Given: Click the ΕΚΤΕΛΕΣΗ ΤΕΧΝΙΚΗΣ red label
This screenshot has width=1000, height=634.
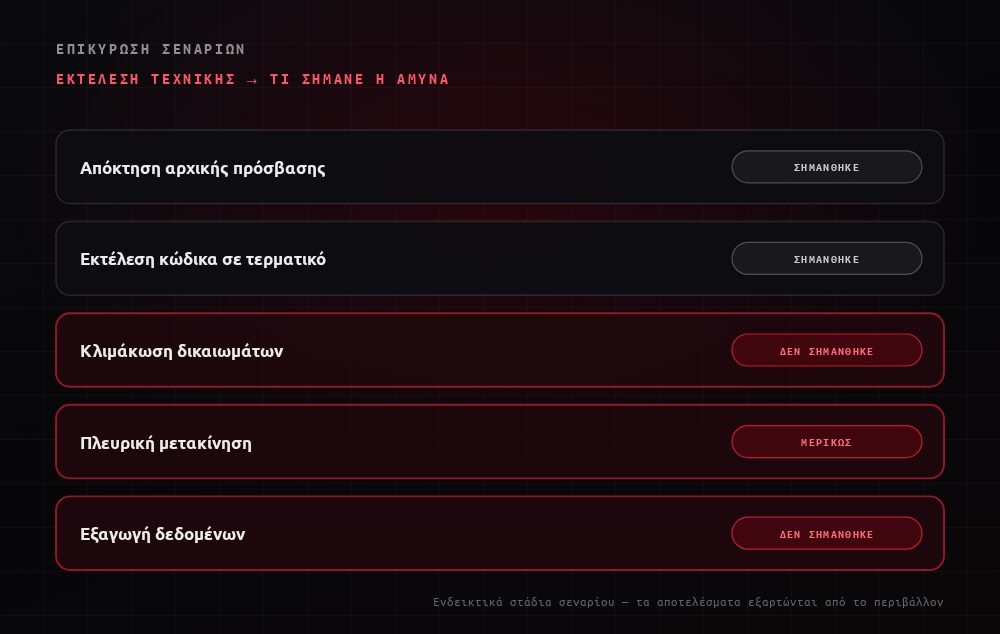Looking at the screenshot, I should [146, 79].
